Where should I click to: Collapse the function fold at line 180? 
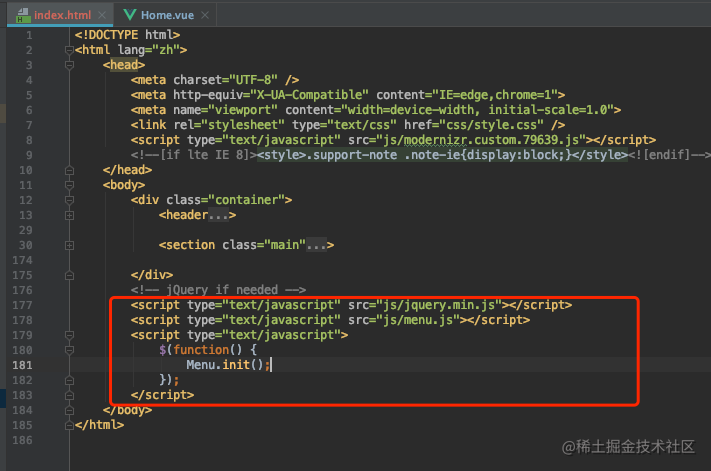69,350
